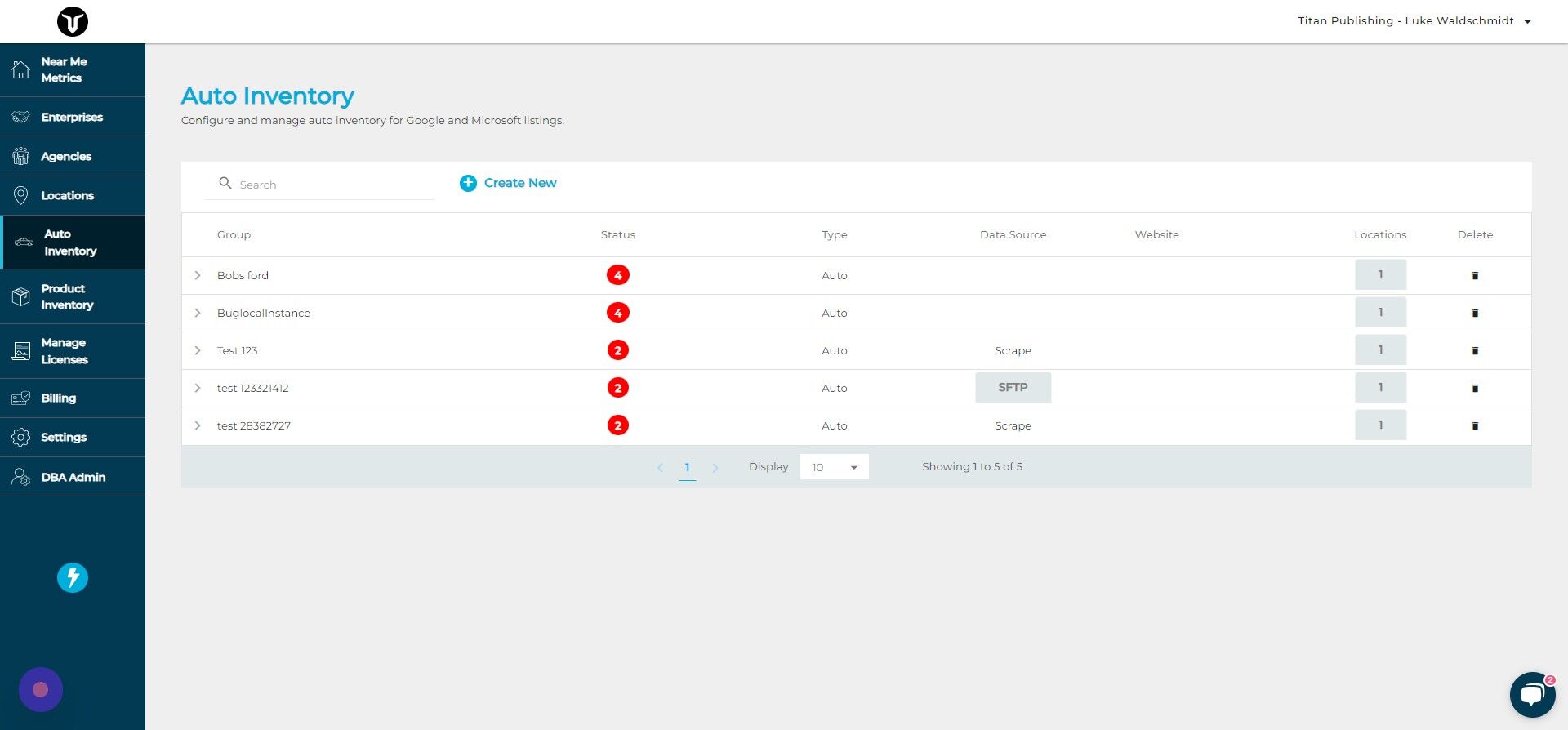Click the purple record circle button
The width and height of the screenshot is (1568, 730).
click(41, 689)
